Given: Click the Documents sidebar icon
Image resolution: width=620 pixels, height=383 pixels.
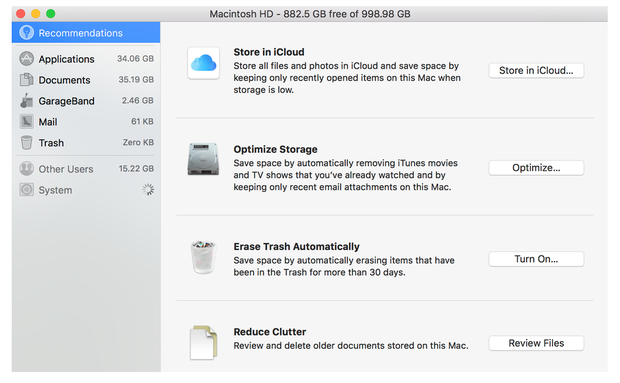Looking at the screenshot, I should 26,79.
